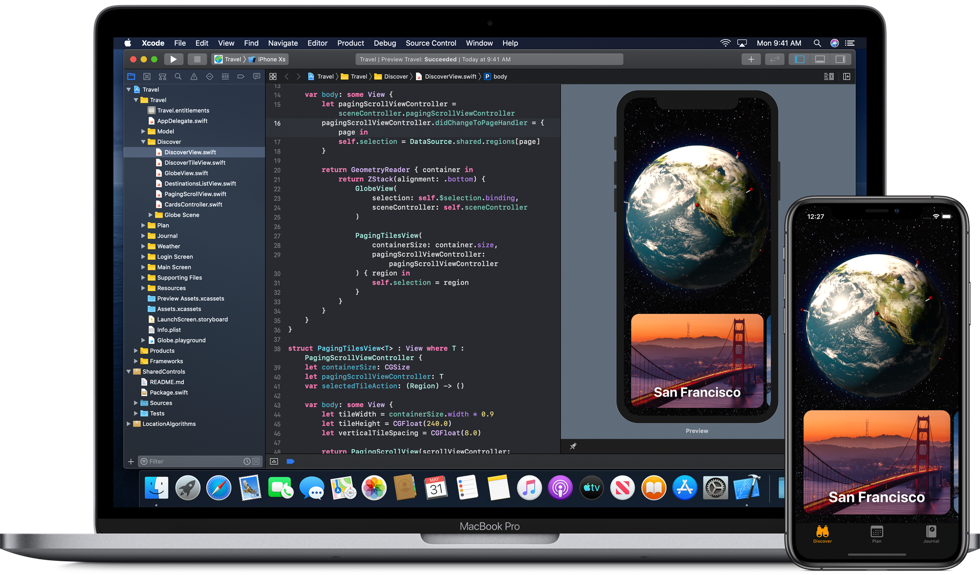Open Apple TV app in Dock

click(591, 488)
